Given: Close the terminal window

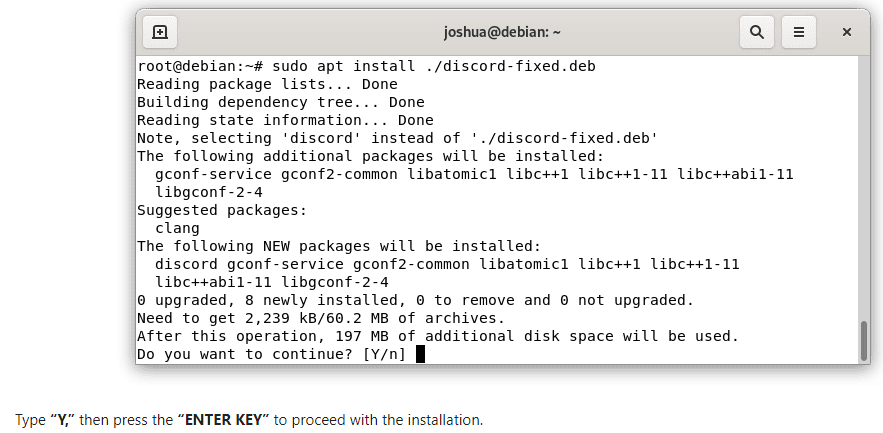Looking at the screenshot, I should (846, 32).
